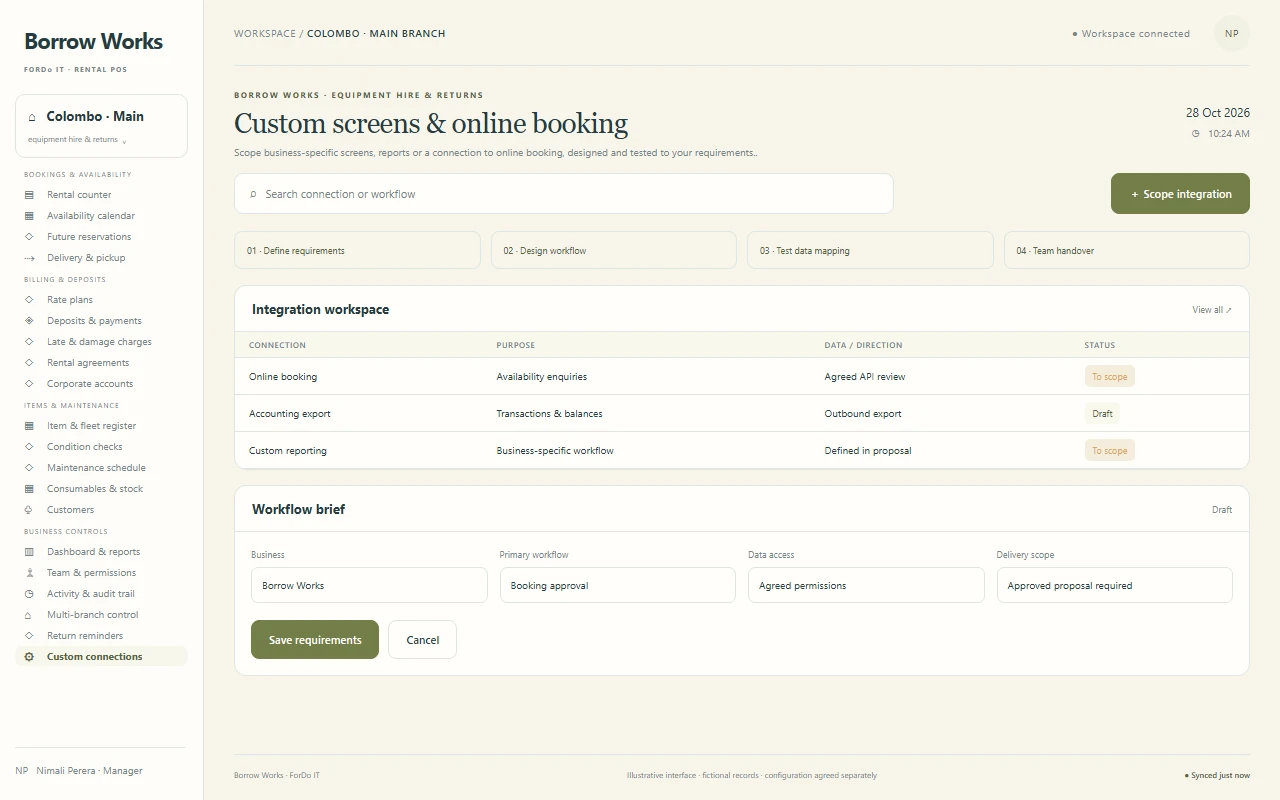The image size is (1280, 800).
Task: Click the home icon beside Colombo · Main
Action: [x=33, y=117]
